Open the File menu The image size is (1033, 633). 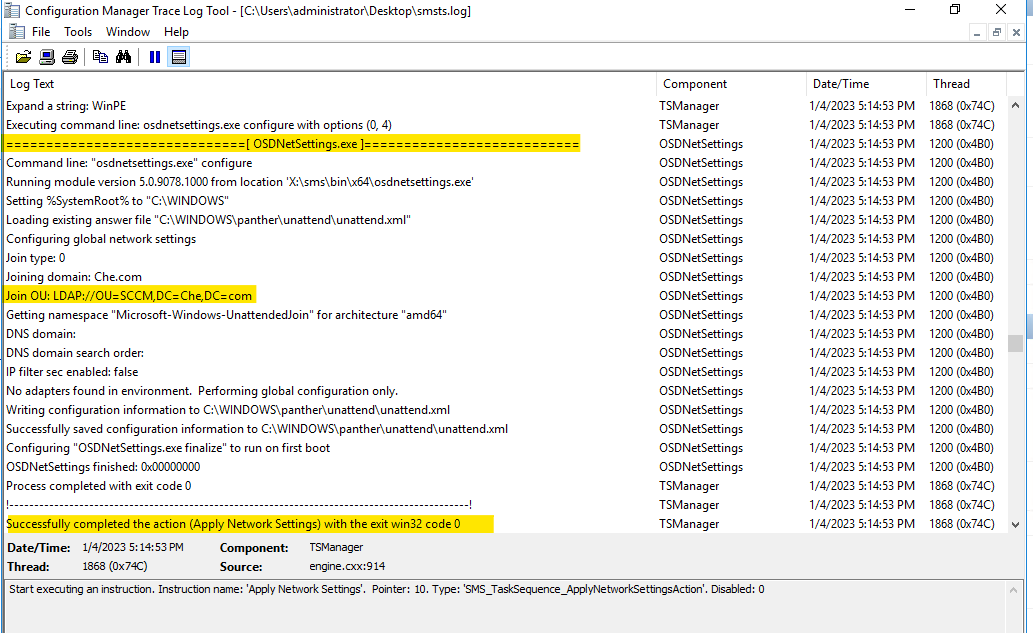tap(41, 32)
